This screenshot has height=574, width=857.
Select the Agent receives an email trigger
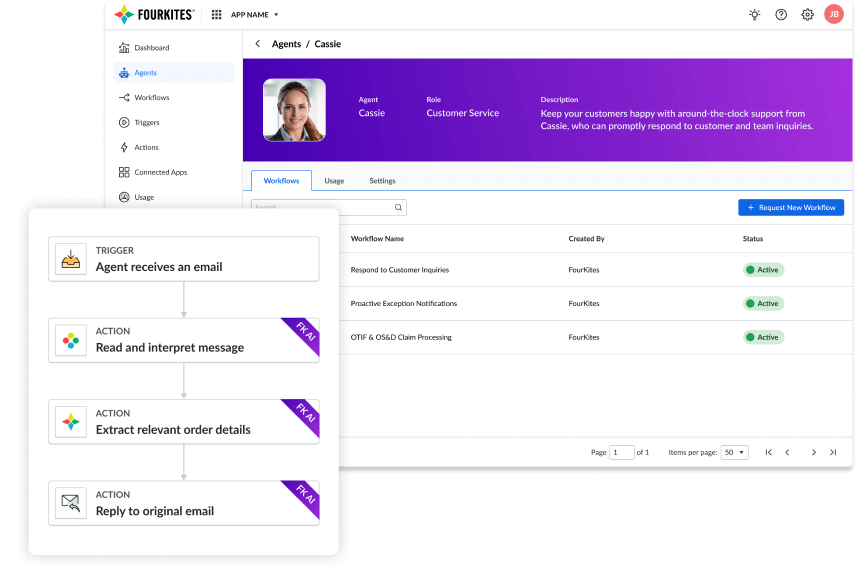coord(184,259)
